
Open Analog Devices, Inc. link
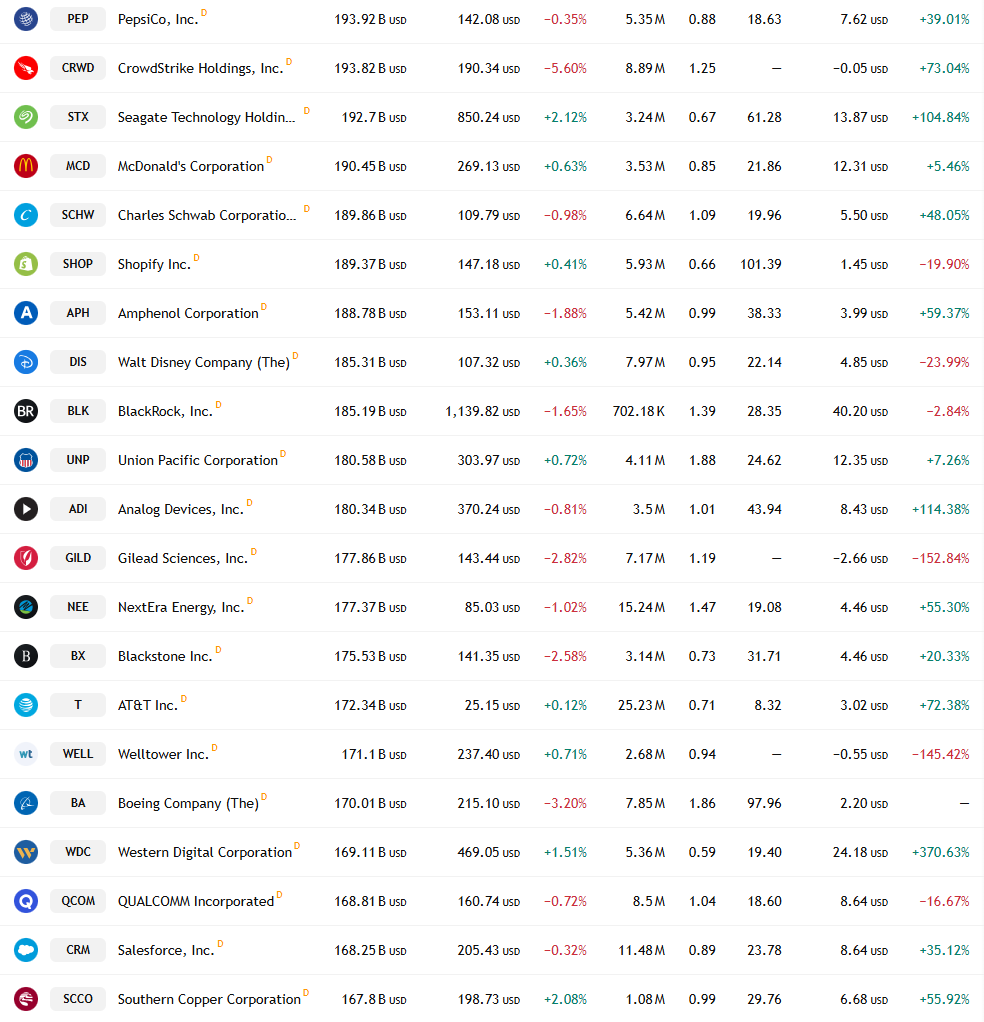click(181, 509)
